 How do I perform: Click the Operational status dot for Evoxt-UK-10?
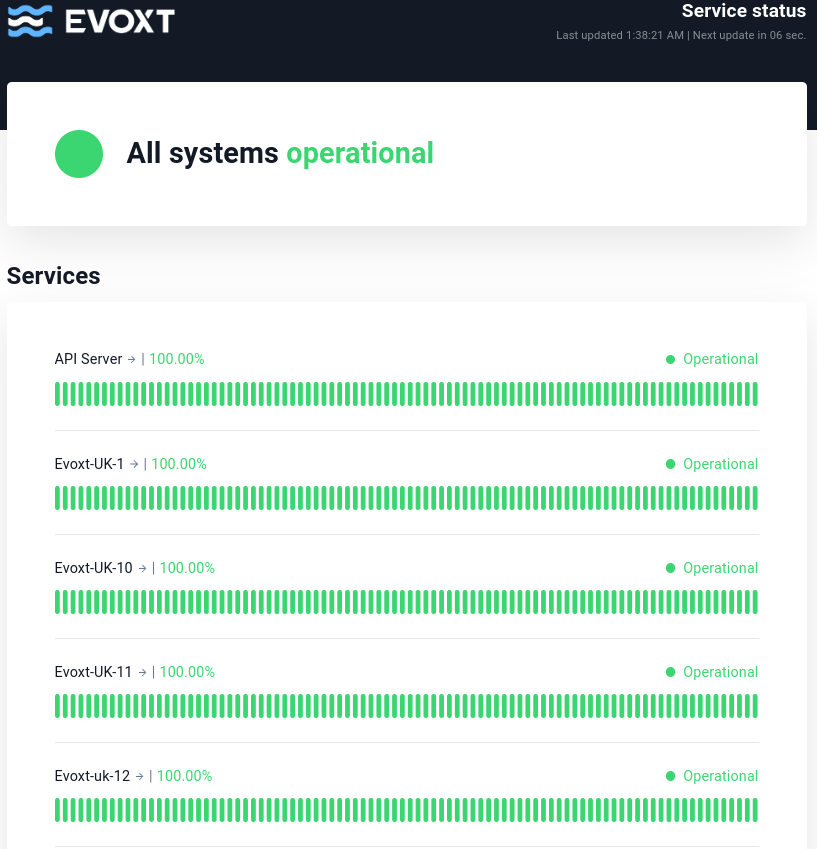click(670, 568)
